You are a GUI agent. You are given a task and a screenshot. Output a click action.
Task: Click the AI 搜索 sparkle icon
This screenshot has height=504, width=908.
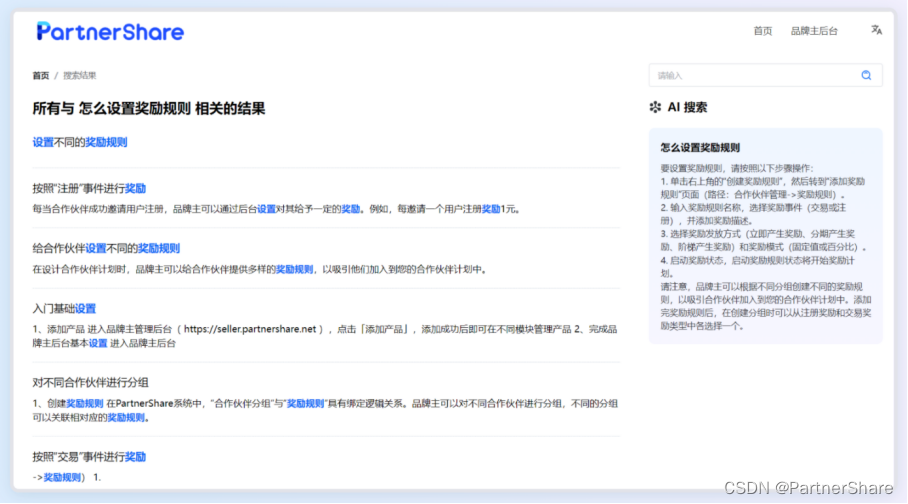(x=655, y=107)
